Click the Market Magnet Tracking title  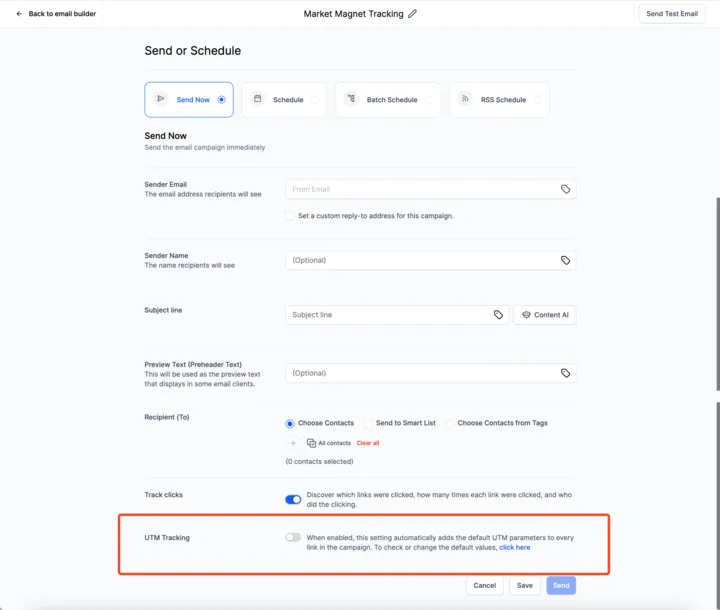pyautogui.click(x=354, y=14)
